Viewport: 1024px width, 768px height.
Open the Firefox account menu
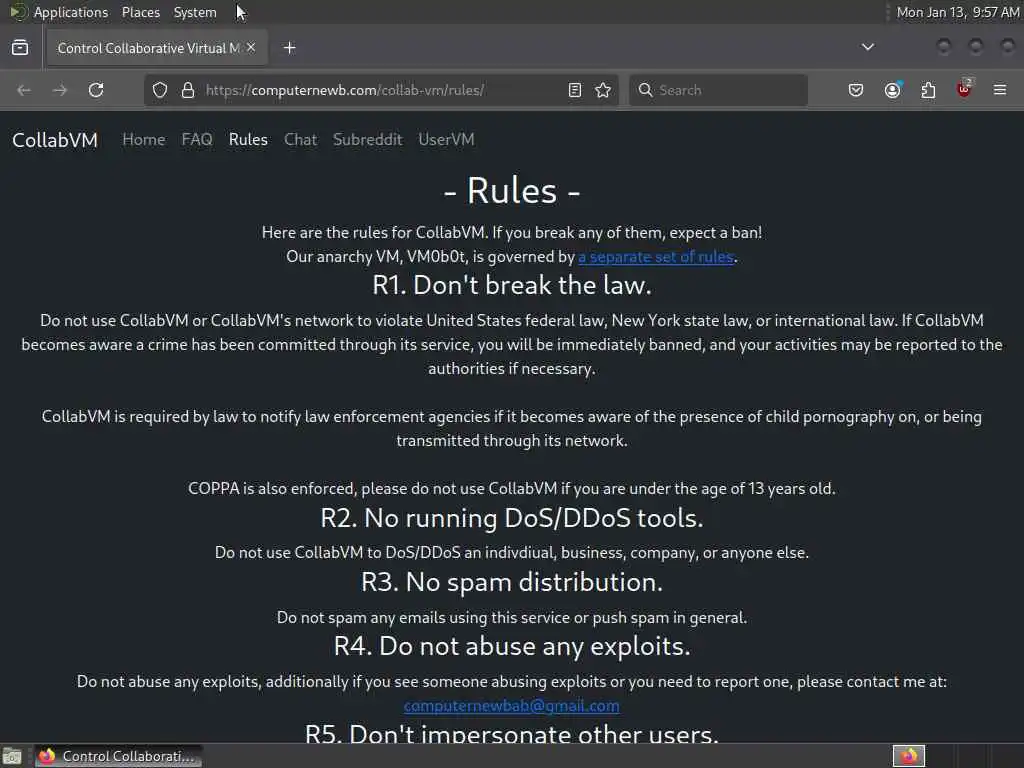(893, 90)
